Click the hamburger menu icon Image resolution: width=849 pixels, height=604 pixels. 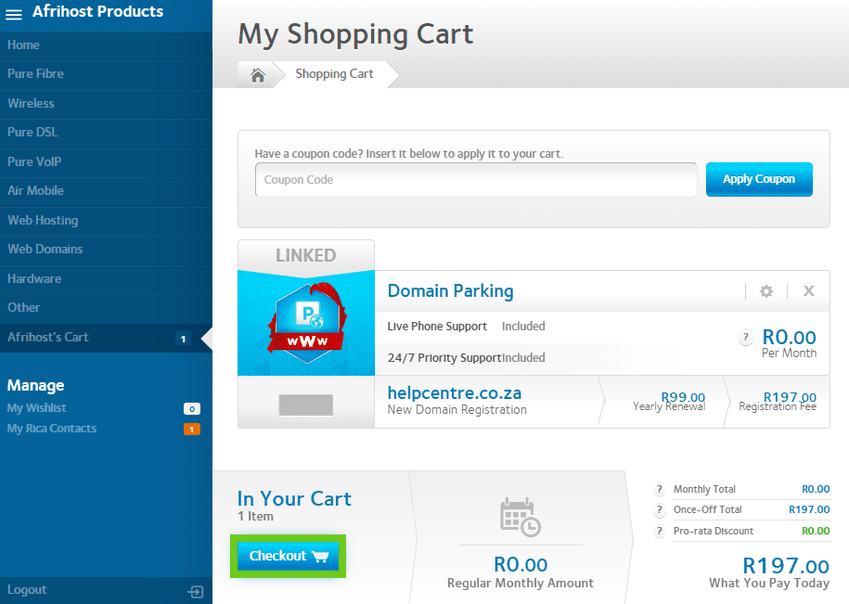pyautogui.click(x=14, y=14)
